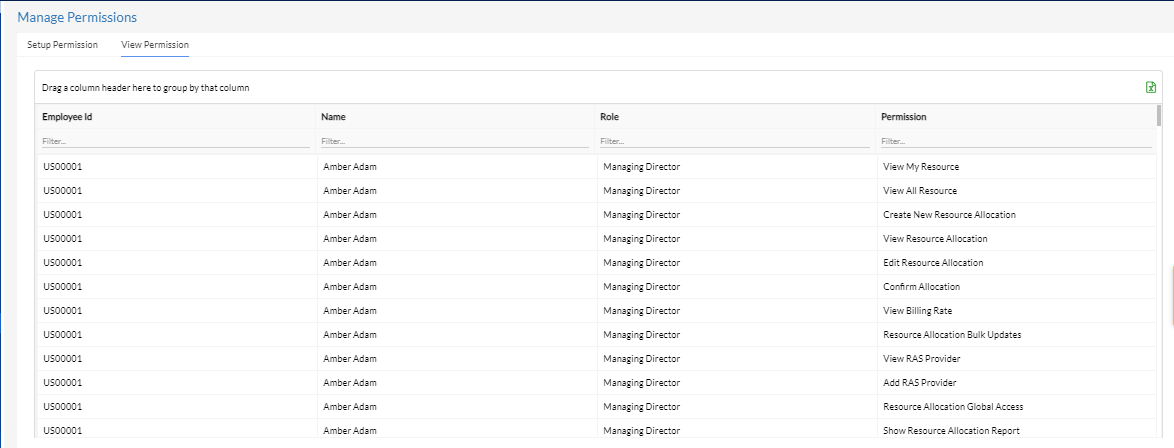1174x448 pixels.
Task: Focus the Role filter field
Action: click(x=734, y=141)
